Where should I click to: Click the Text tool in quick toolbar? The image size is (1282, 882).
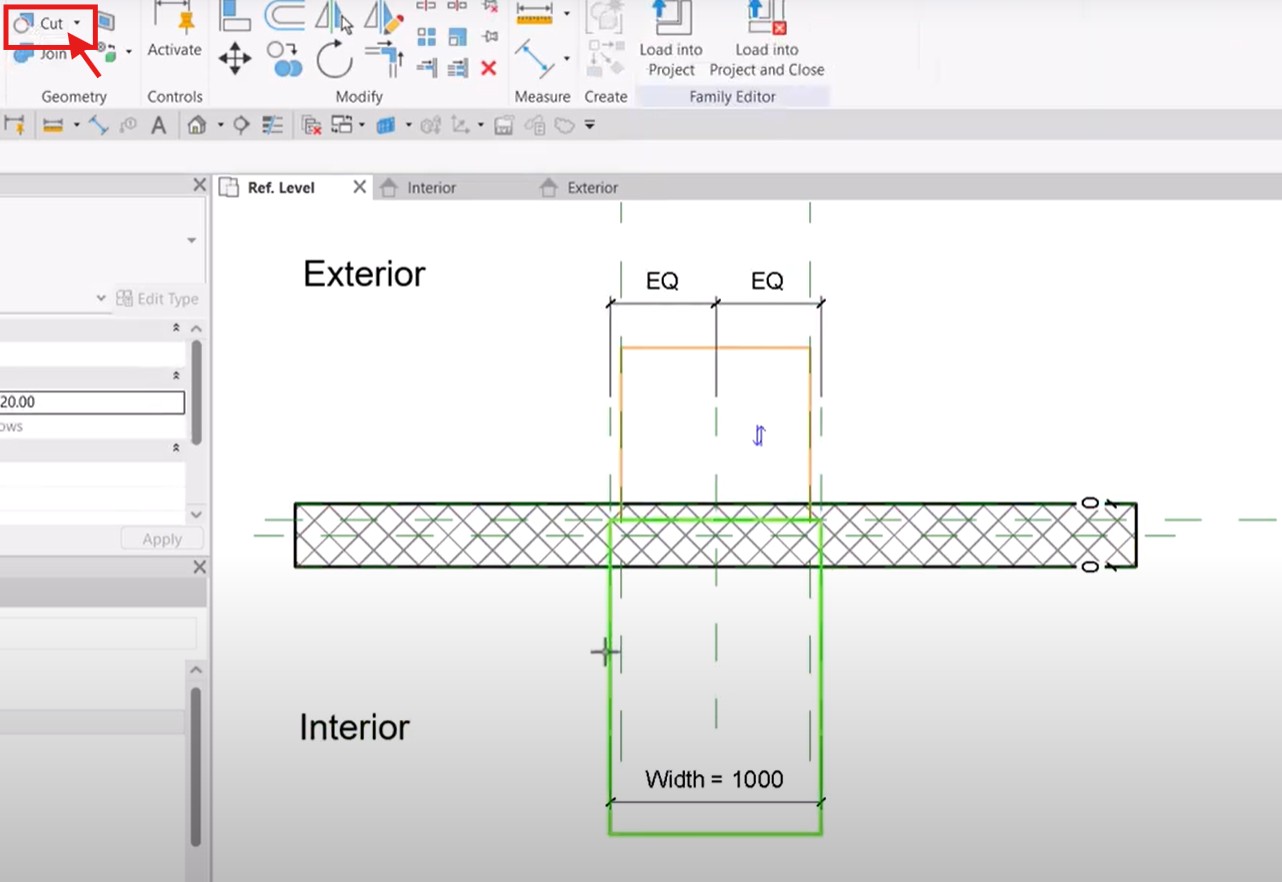[158, 125]
